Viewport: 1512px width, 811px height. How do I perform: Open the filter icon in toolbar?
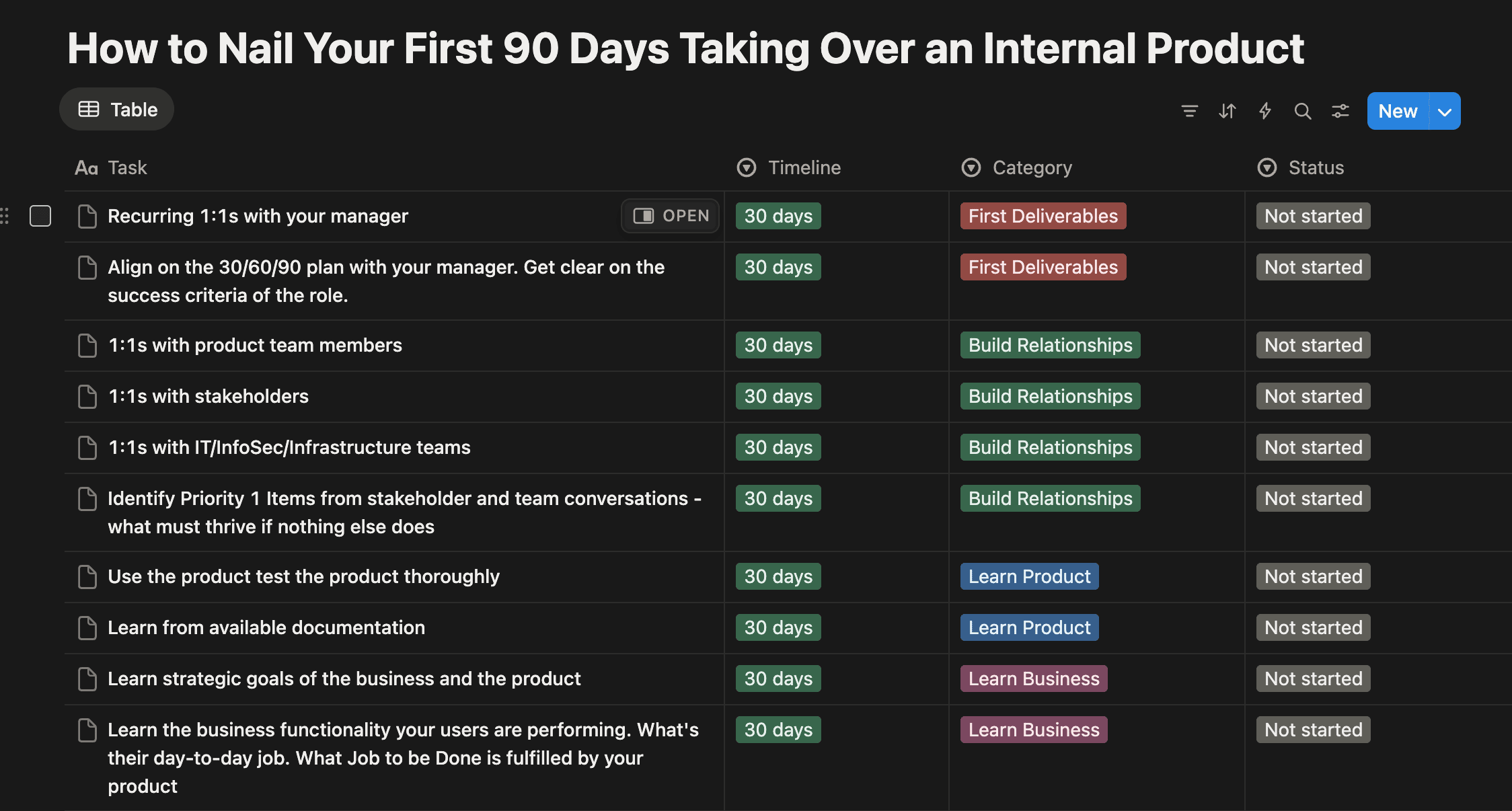1189,111
